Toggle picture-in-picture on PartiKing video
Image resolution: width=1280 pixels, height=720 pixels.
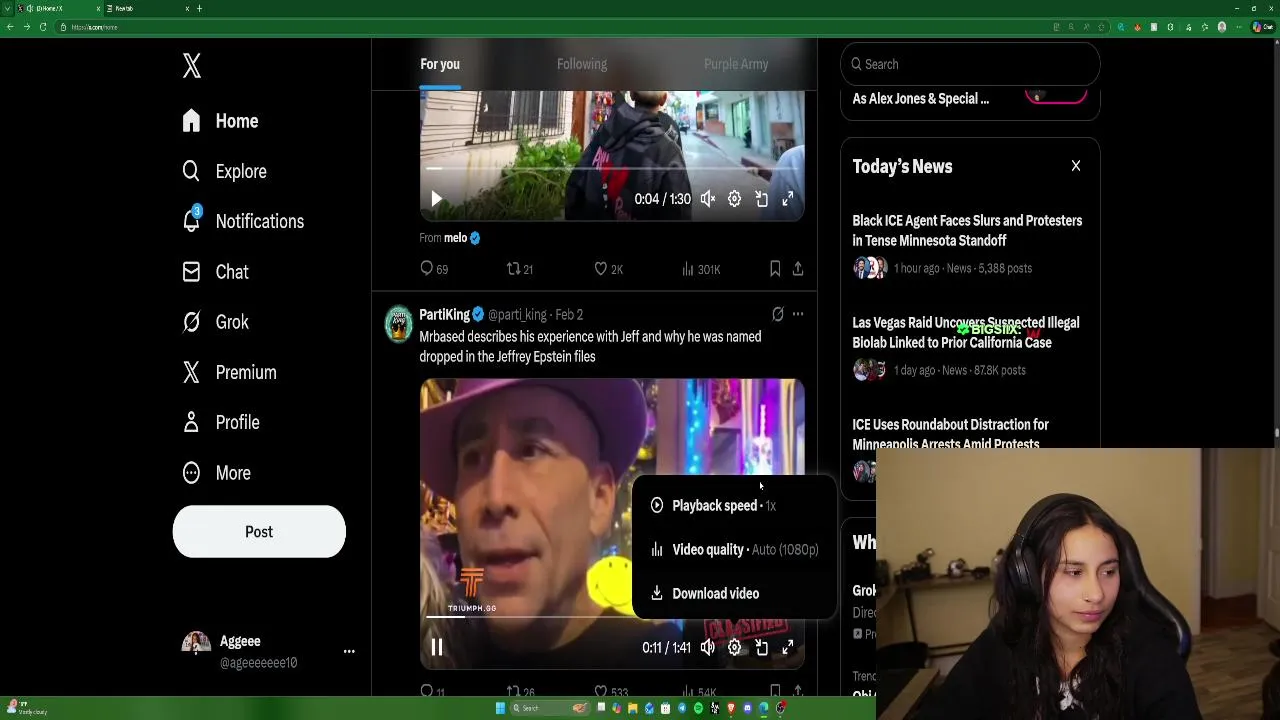pyautogui.click(x=761, y=648)
